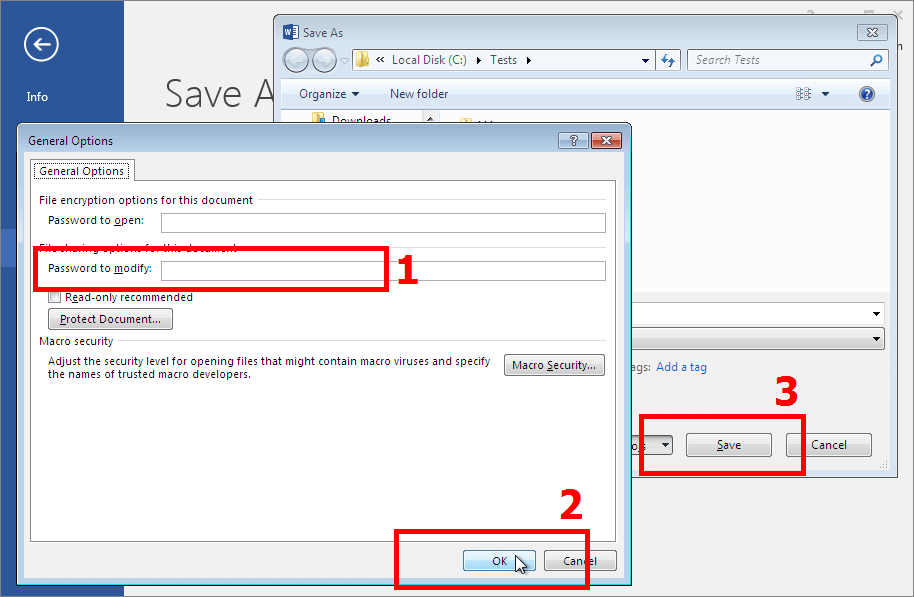
Task: Click the Protect Document... button
Action: coord(110,319)
